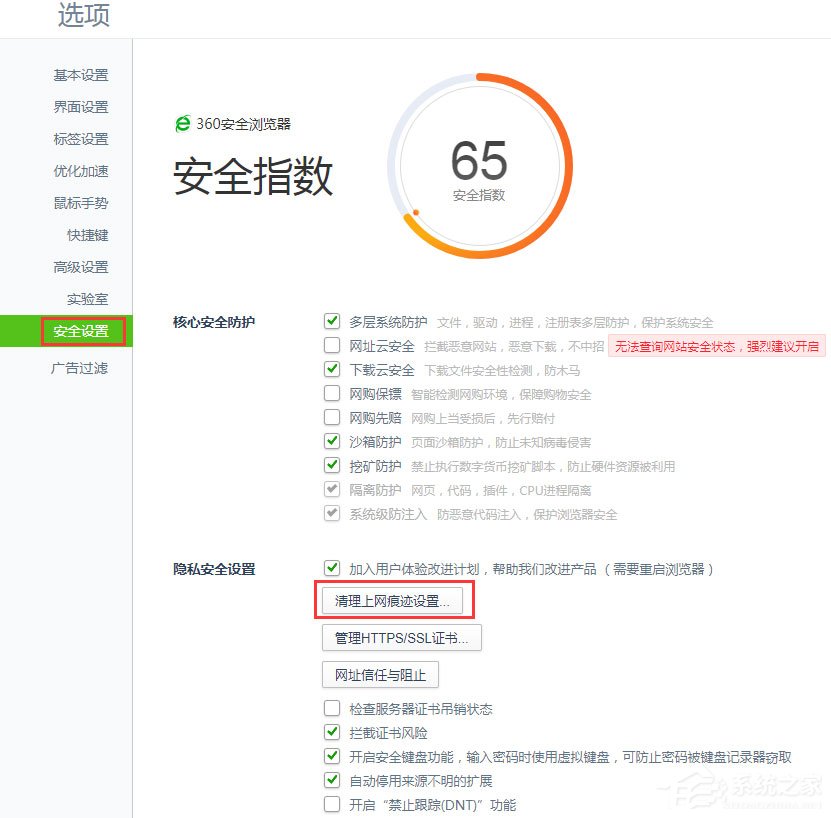Switch to 基本设置 in the sidebar
This screenshot has width=831, height=818.
[87, 75]
